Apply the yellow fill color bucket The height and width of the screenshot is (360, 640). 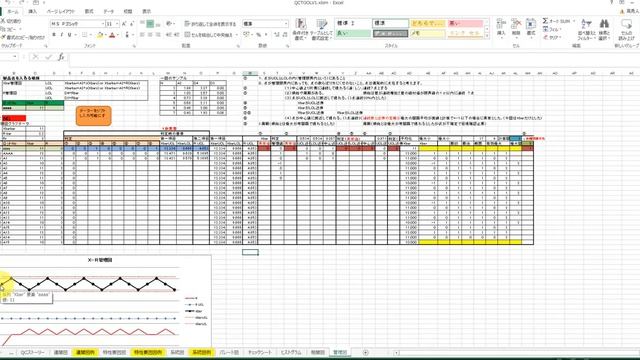point(100,36)
